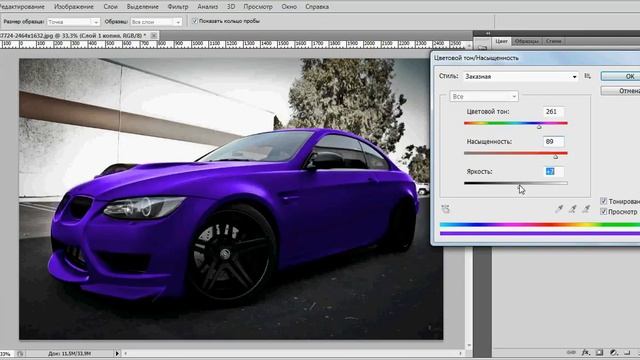Viewport: 640px width, 360px height.
Task: Click the Док document size status text
Action: click(69, 354)
